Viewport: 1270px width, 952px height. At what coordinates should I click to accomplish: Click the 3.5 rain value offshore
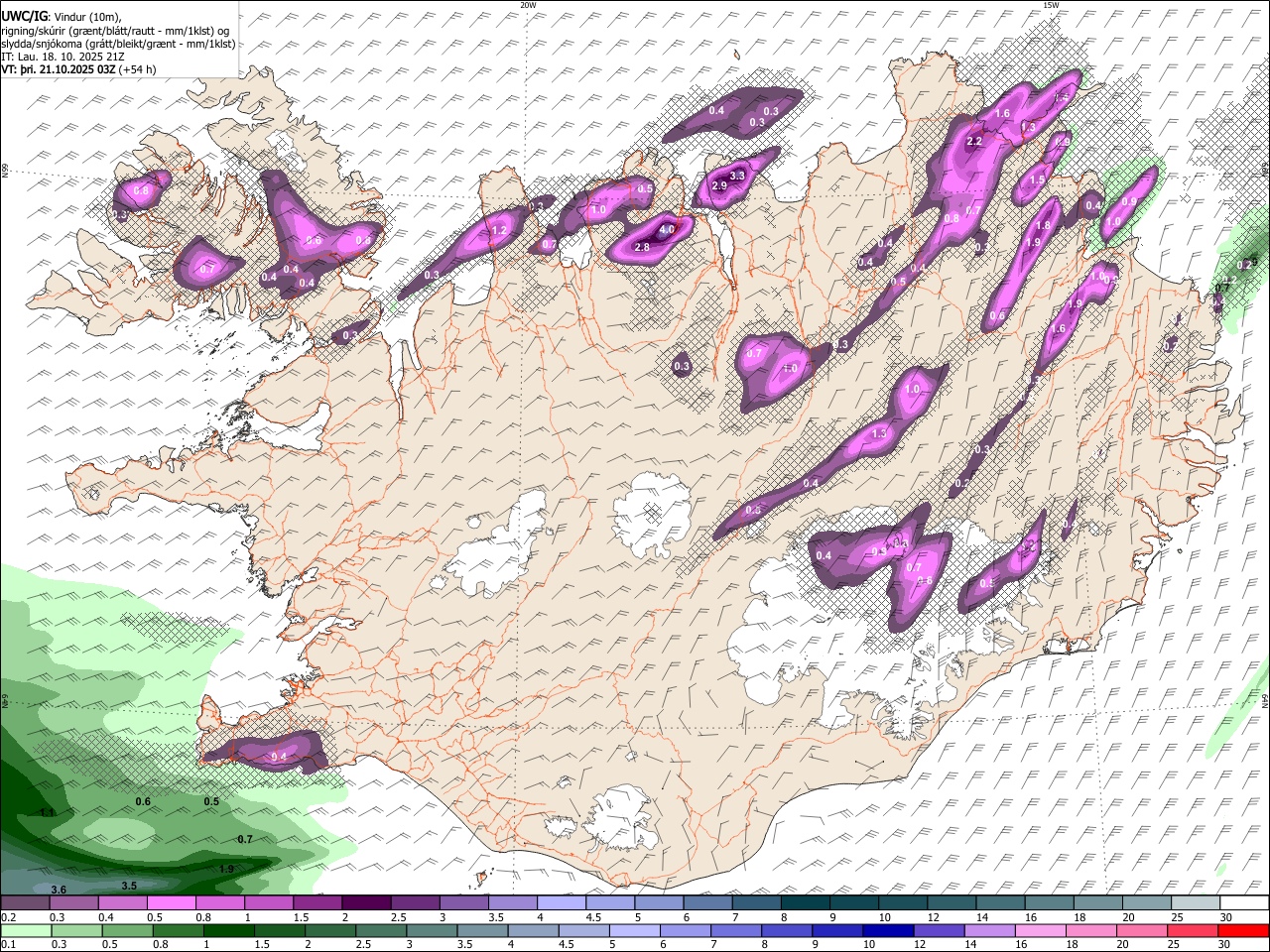(x=129, y=885)
